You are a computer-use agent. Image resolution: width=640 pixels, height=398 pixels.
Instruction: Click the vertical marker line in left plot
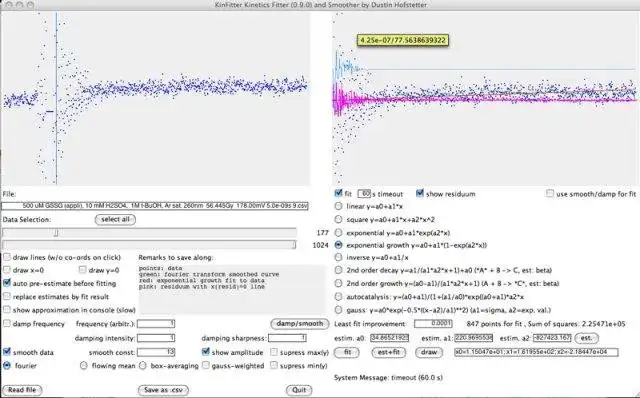(x=56, y=98)
